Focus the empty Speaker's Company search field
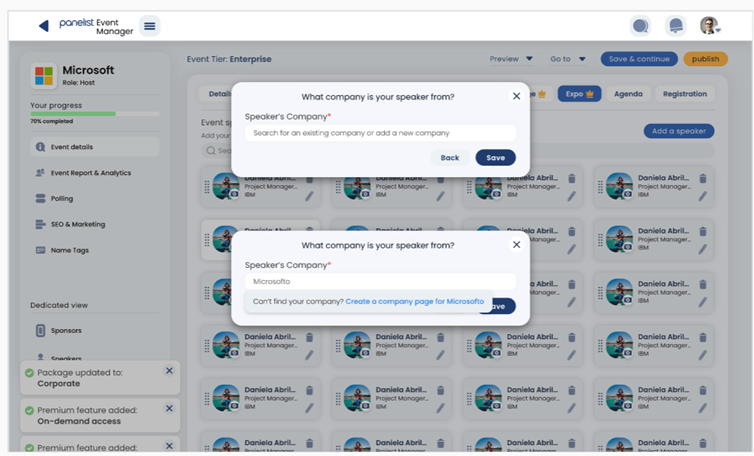Viewport: 754px width, 456px height. click(380, 133)
